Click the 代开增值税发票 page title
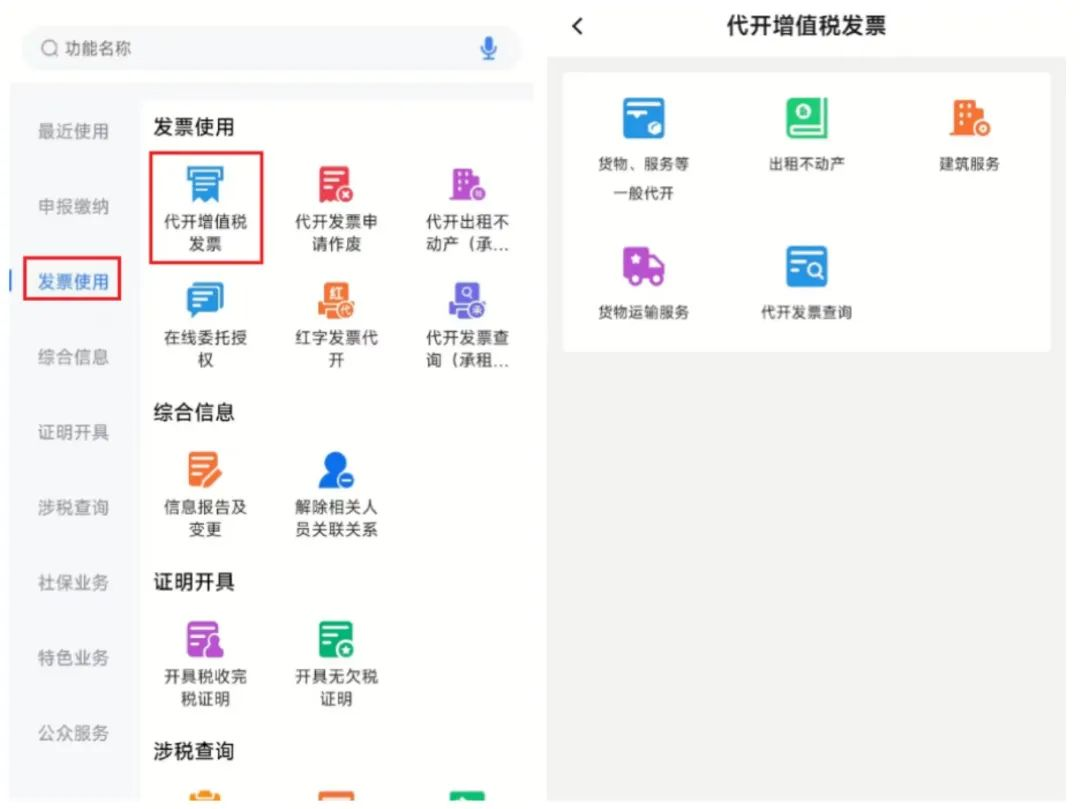Screen dimensions: 1080x809 point(807,26)
